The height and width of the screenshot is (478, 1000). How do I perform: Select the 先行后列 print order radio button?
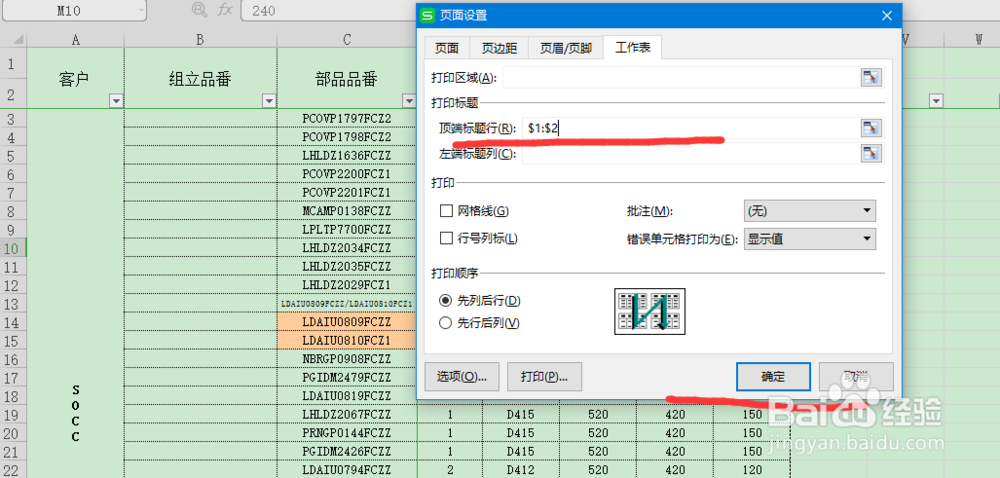click(446, 323)
